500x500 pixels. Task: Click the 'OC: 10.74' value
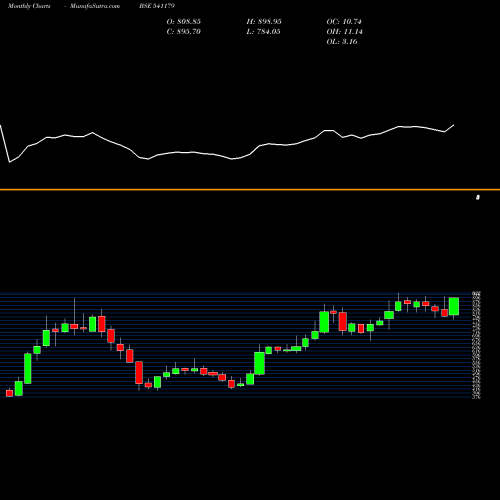pyautogui.click(x=344, y=22)
